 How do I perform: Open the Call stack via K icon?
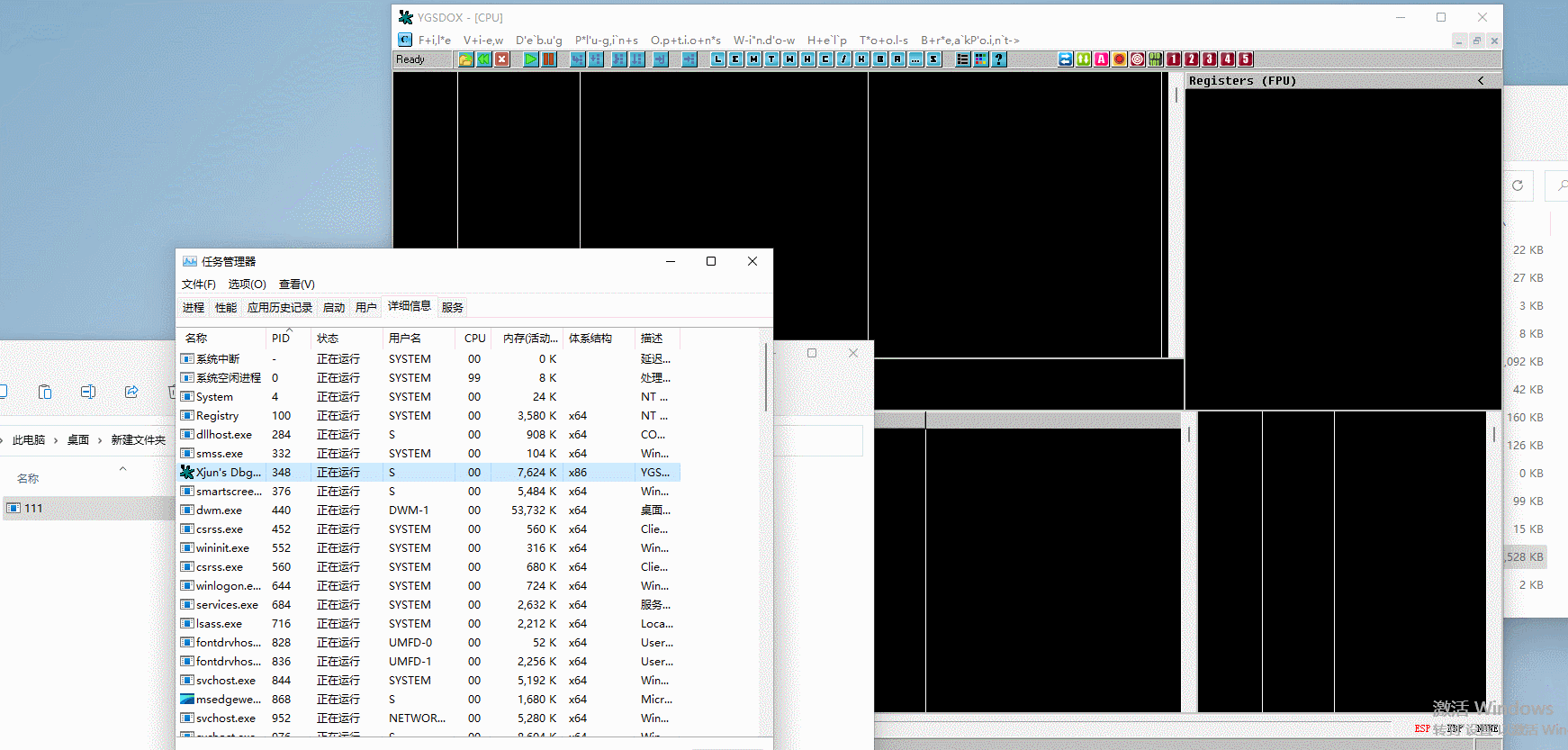862,59
